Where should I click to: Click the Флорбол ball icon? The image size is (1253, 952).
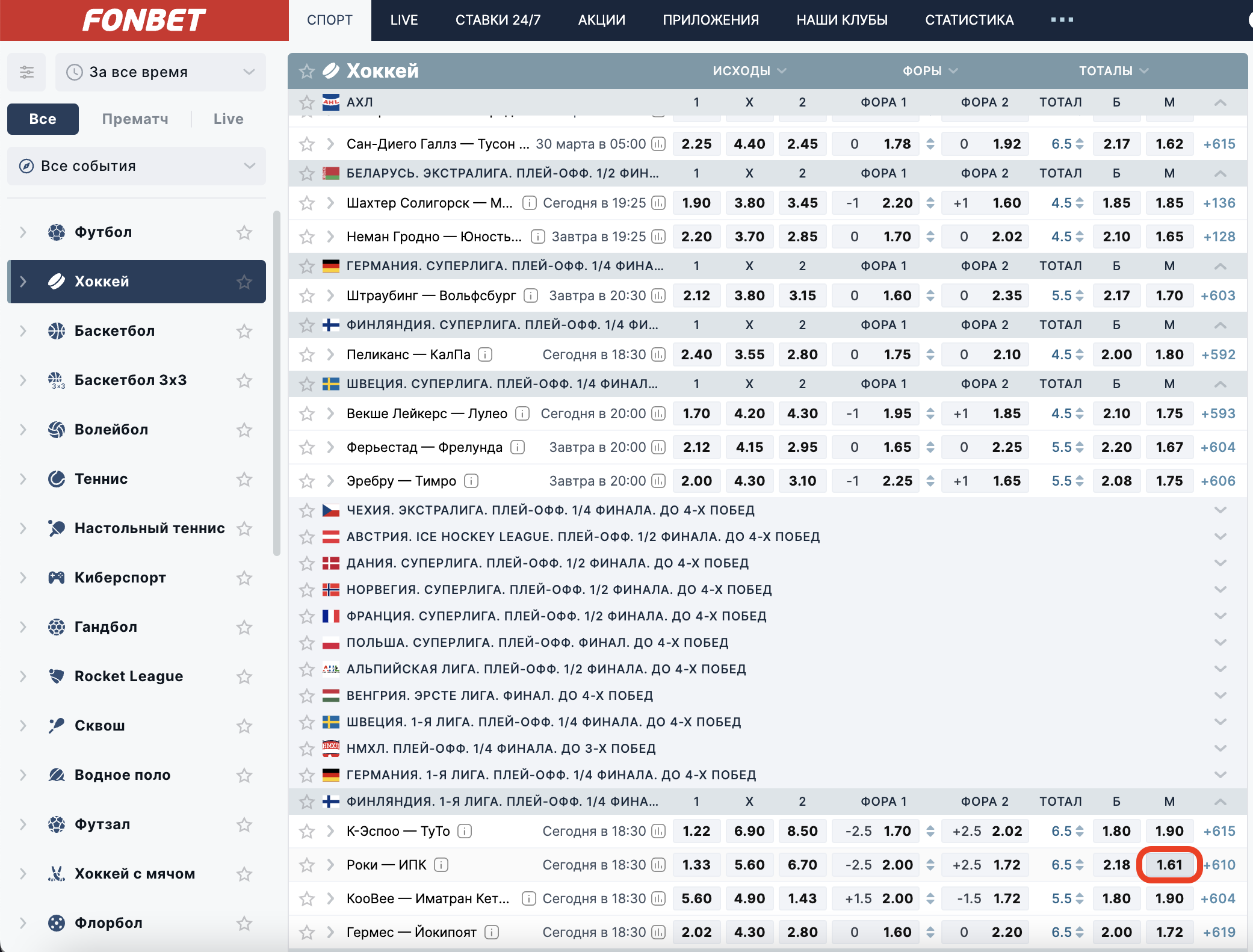(x=57, y=923)
